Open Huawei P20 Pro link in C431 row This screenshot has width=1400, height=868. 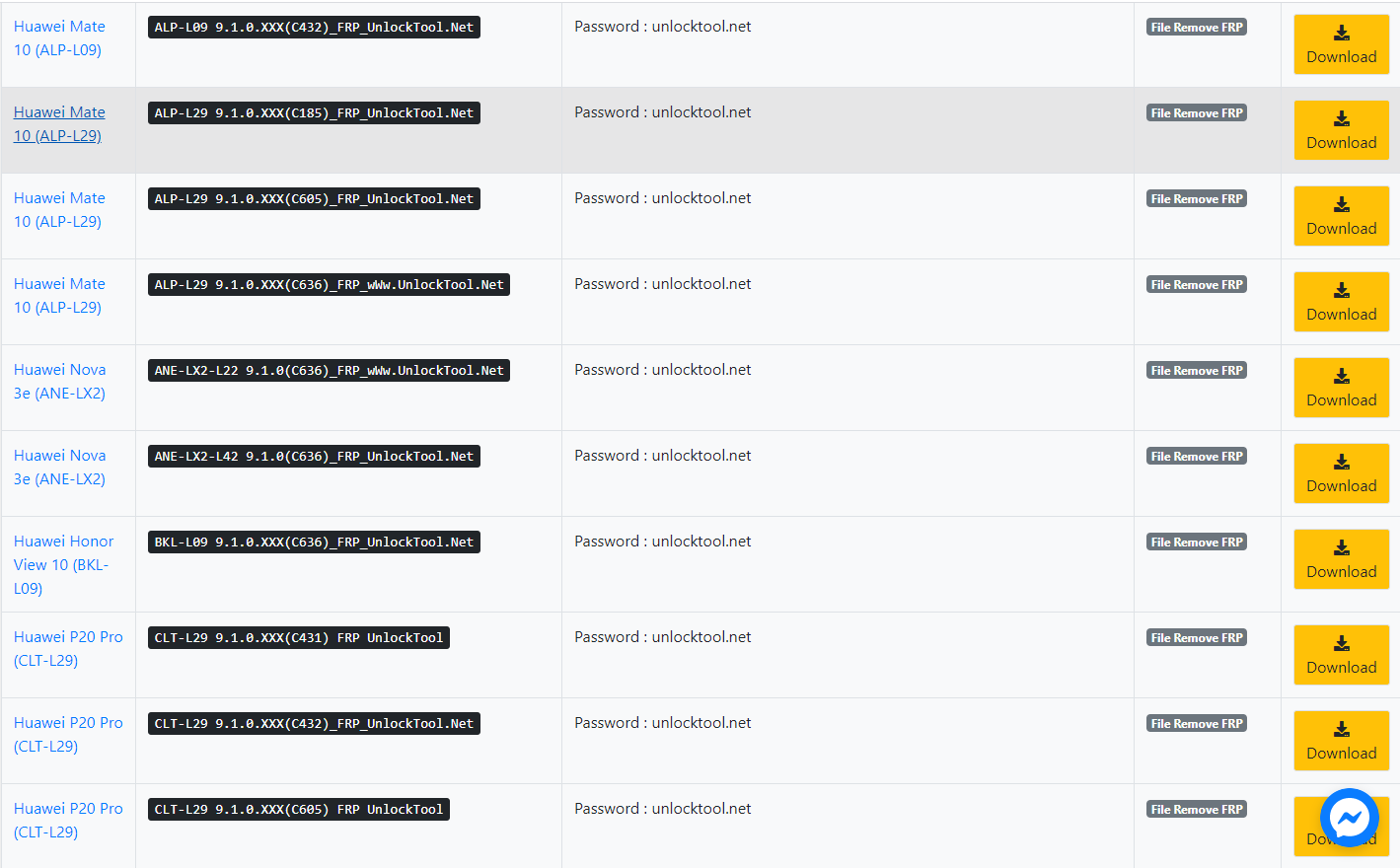[x=68, y=649]
